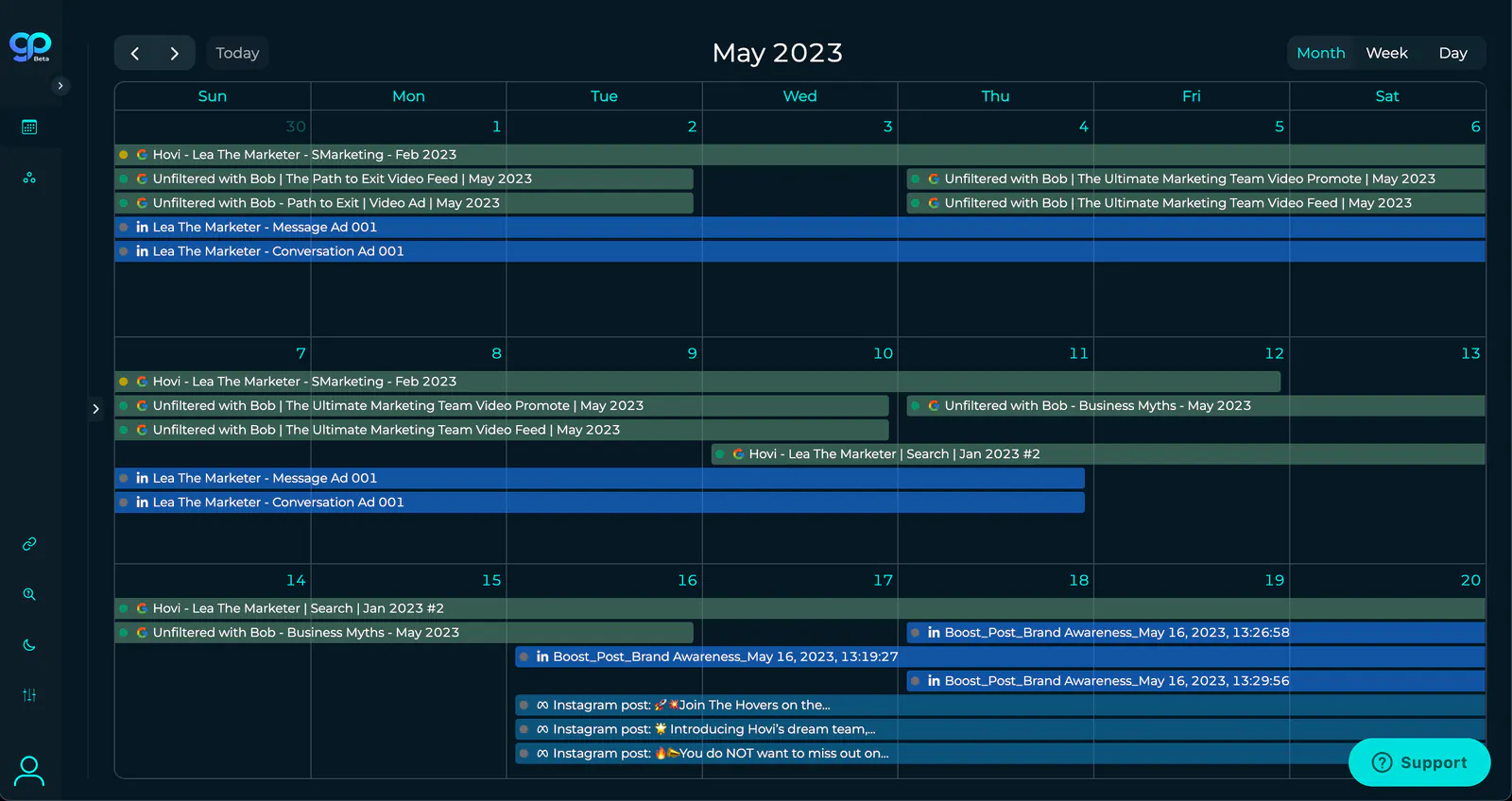Click the GP Beta logo
The image size is (1512, 801).
pos(30,46)
